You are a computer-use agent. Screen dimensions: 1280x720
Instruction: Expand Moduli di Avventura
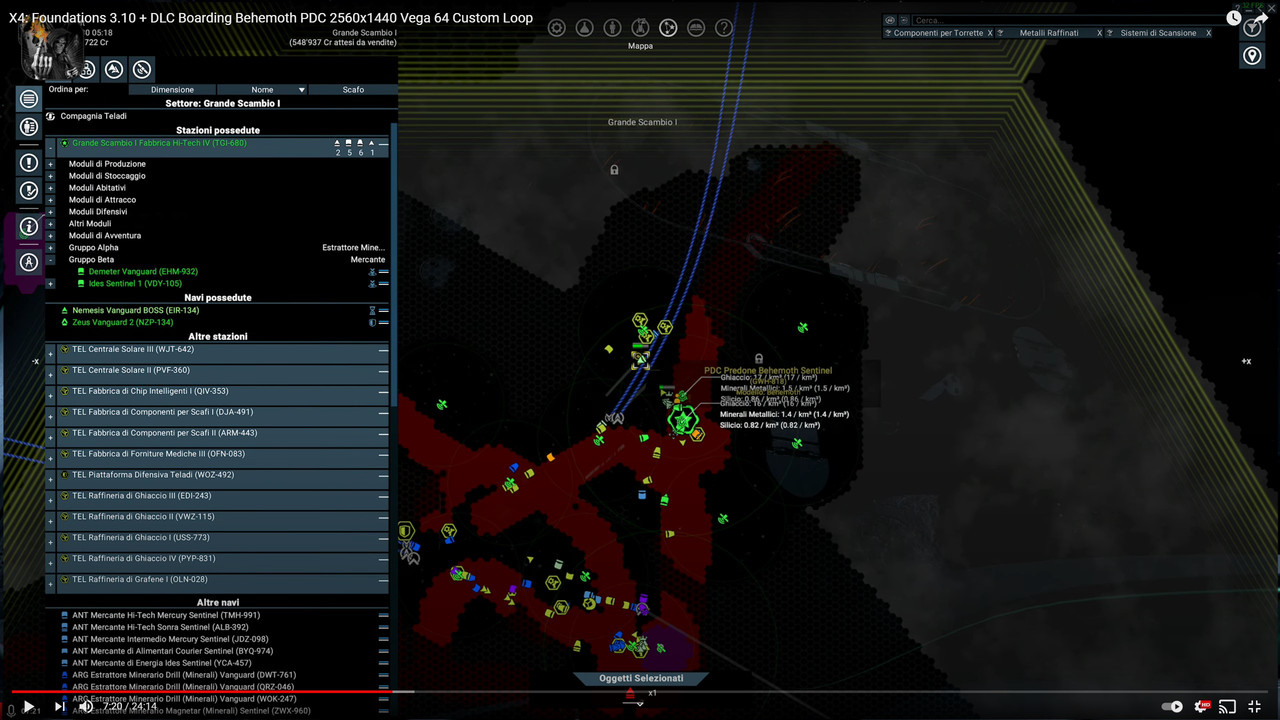pyautogui.click(x=51, y=236)
